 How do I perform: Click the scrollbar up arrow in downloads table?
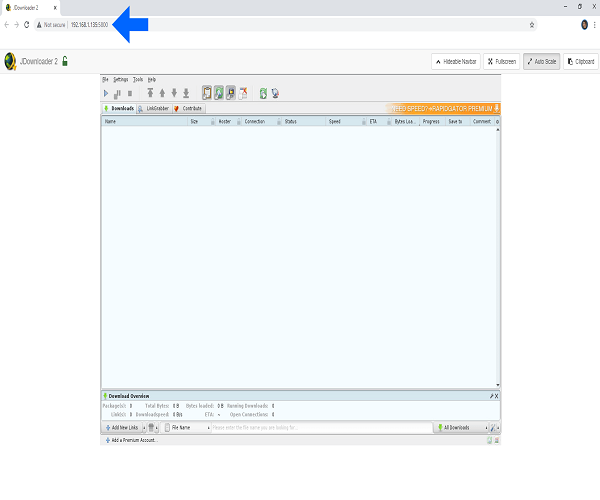498,130
